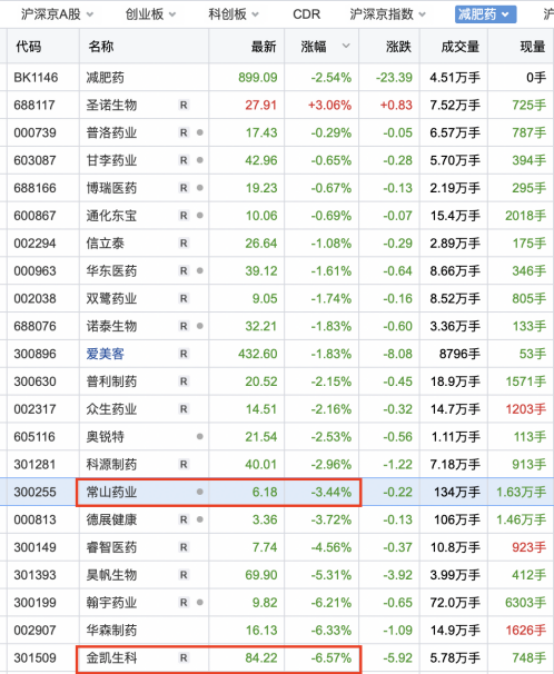554x674 pixels.
Task: Expand the 创业板 dropdown menu
Action: tap(150, 14)
